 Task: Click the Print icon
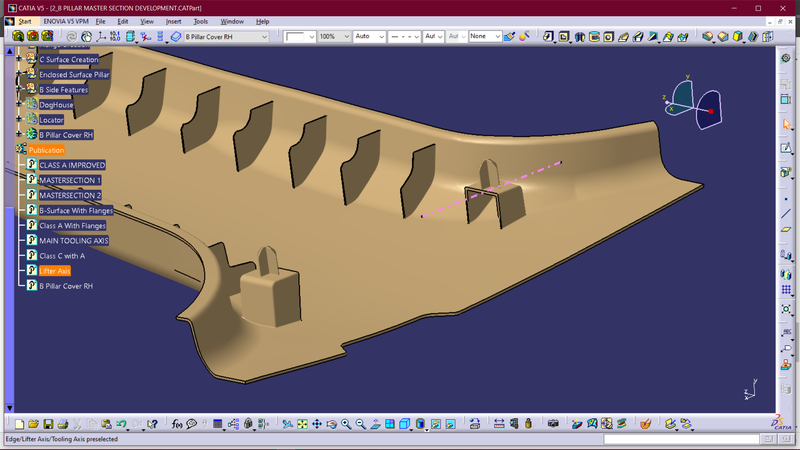[x=63, y=424]
